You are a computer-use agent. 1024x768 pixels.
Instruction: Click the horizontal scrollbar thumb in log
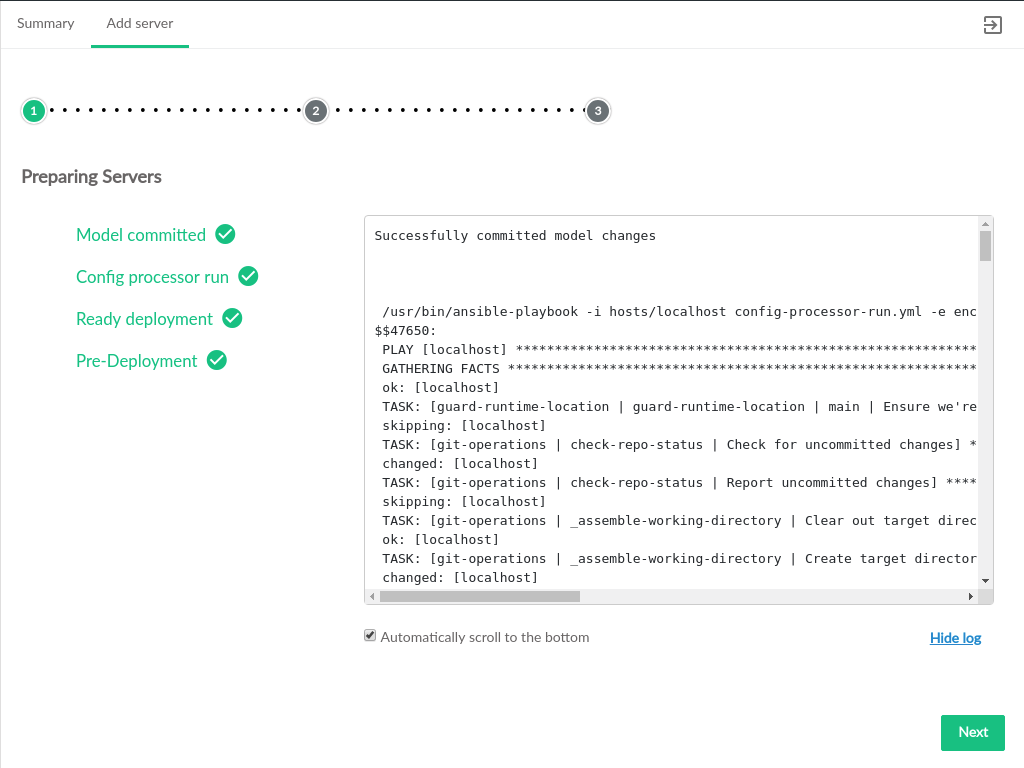coord(480,596)
